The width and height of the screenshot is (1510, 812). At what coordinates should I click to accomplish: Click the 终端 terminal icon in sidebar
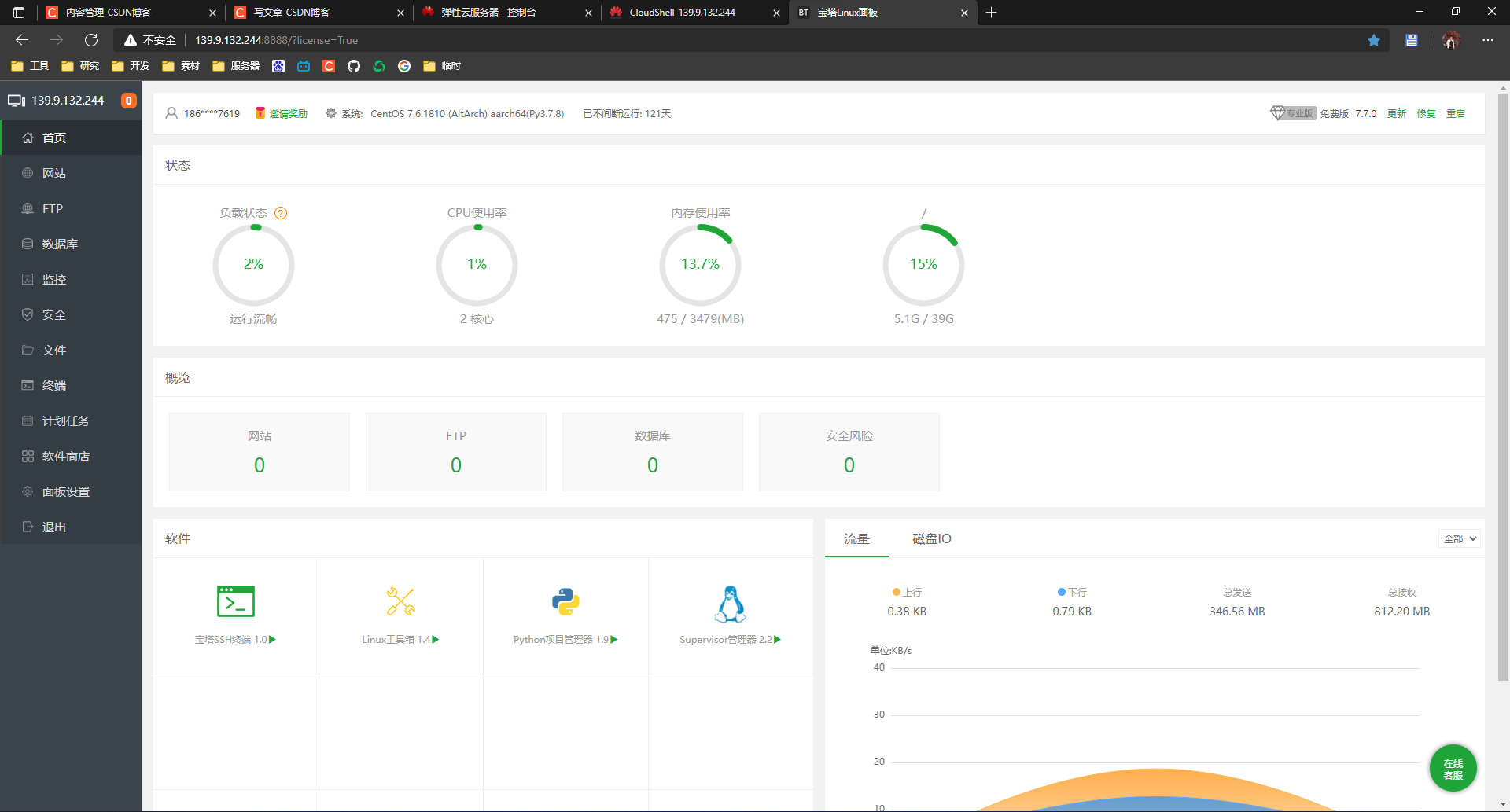coord(28,385)
